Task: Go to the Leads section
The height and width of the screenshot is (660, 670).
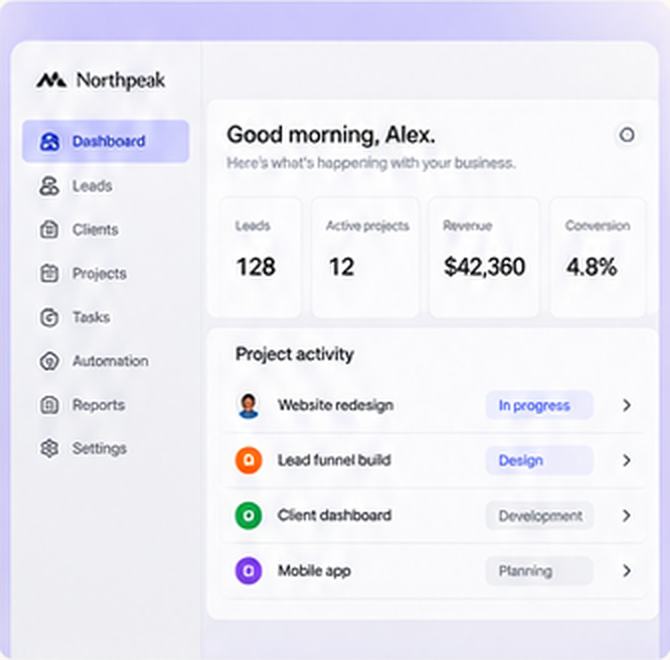Action: click(x=106, y=186)
